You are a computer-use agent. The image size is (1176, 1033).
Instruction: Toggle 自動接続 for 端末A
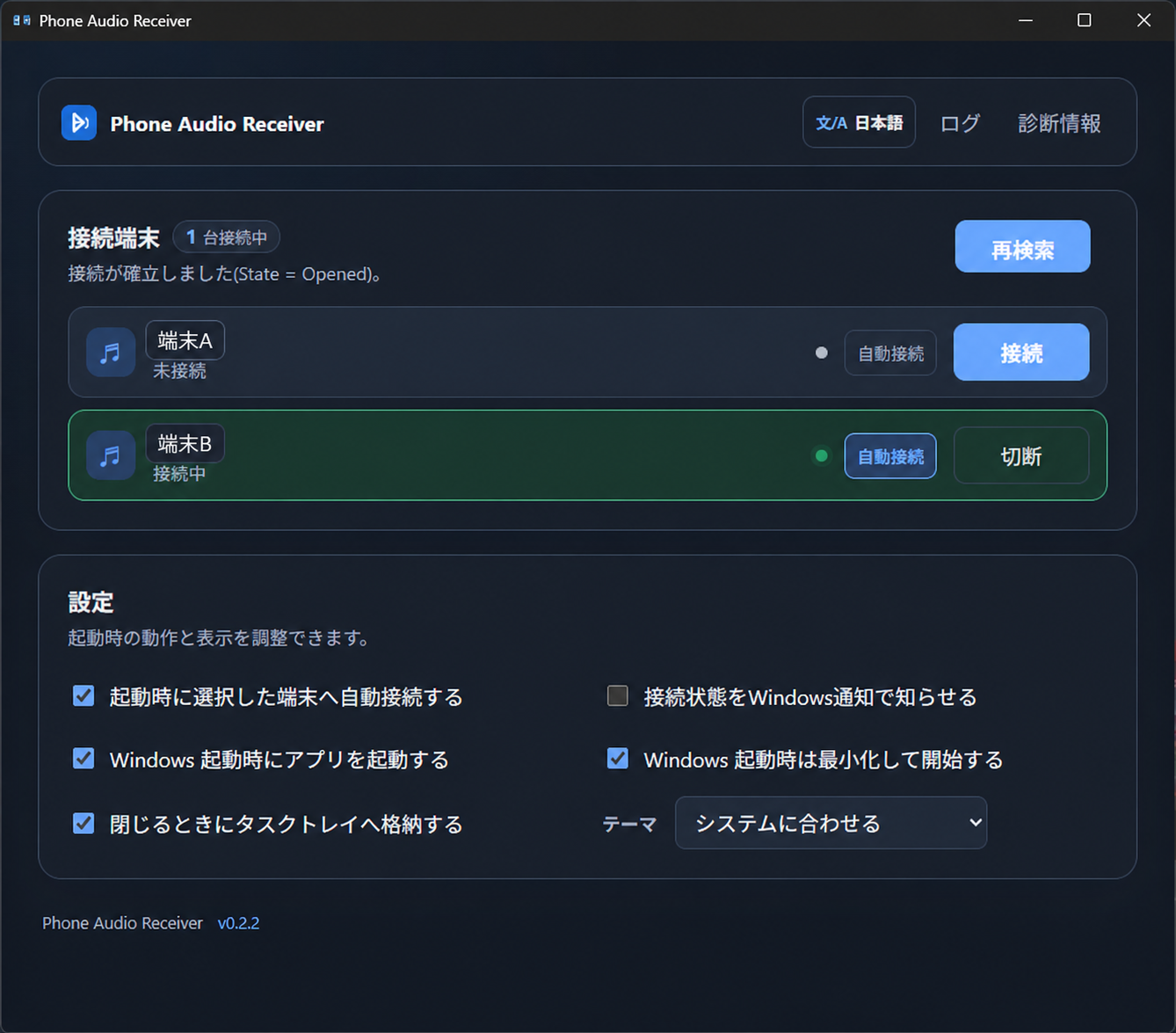pyautogui.click(x=890, y=353)
